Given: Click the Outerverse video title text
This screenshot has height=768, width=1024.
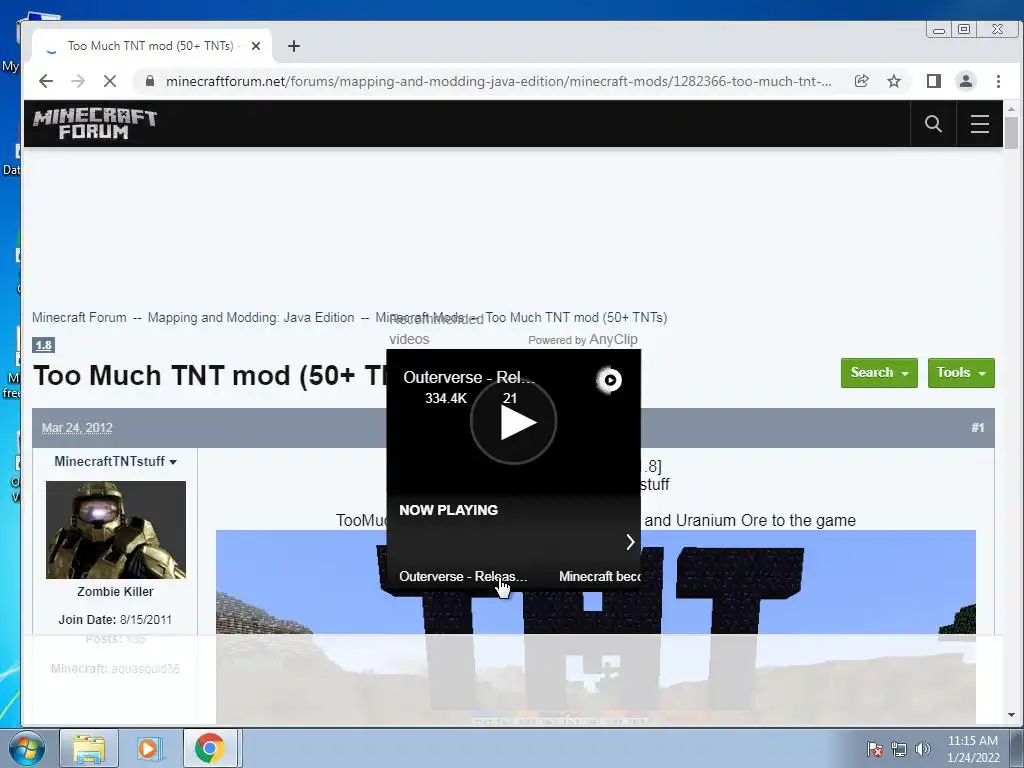Looking at the screenshot, I should (x=469, y=377).
